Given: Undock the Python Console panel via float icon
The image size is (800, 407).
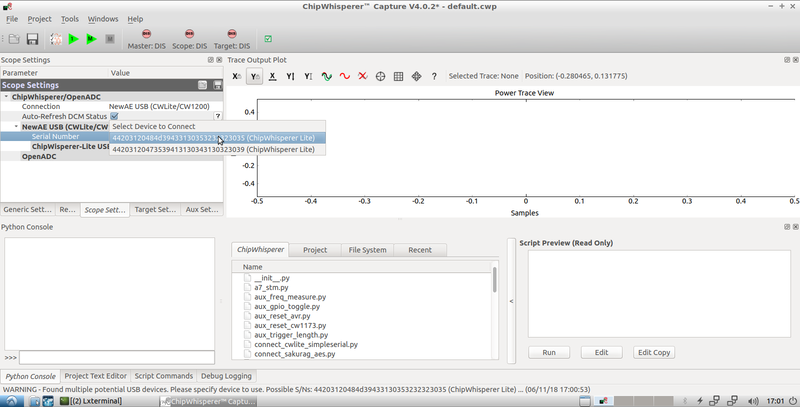Looking at the screenshot, I should pos(787,226).
